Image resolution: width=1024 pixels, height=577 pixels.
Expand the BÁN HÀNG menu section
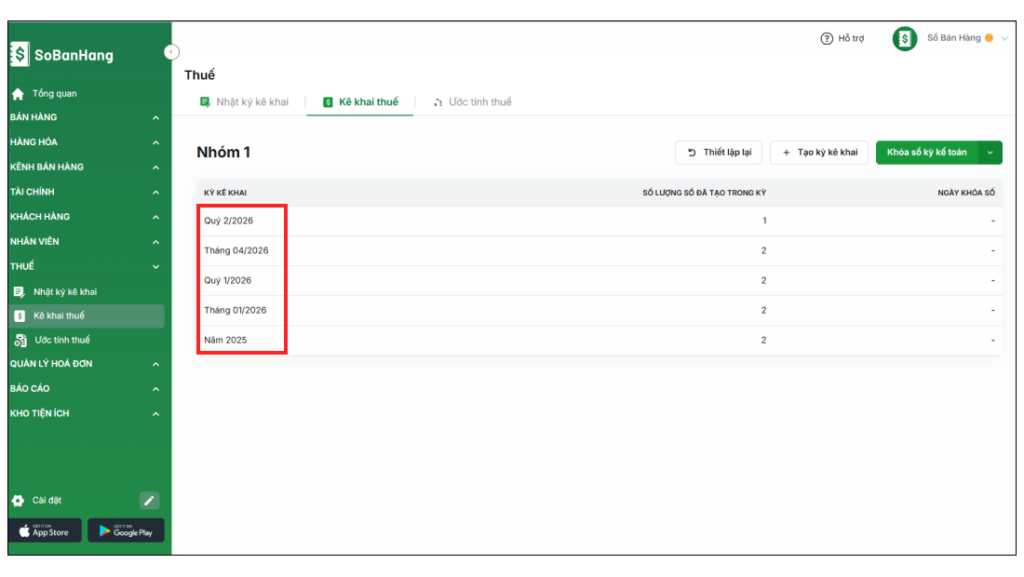pos(155,118)
